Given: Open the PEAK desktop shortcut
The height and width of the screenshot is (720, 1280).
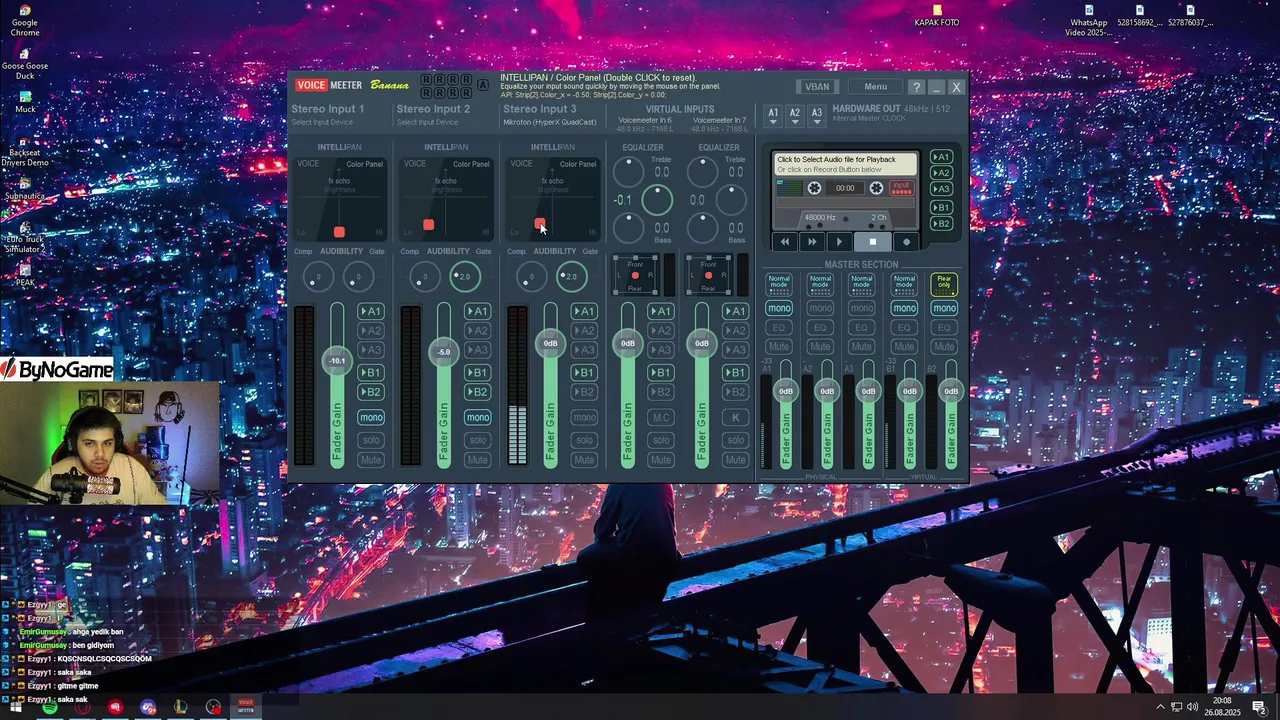Looking at the screenshot, I should [x=25, y=275].
